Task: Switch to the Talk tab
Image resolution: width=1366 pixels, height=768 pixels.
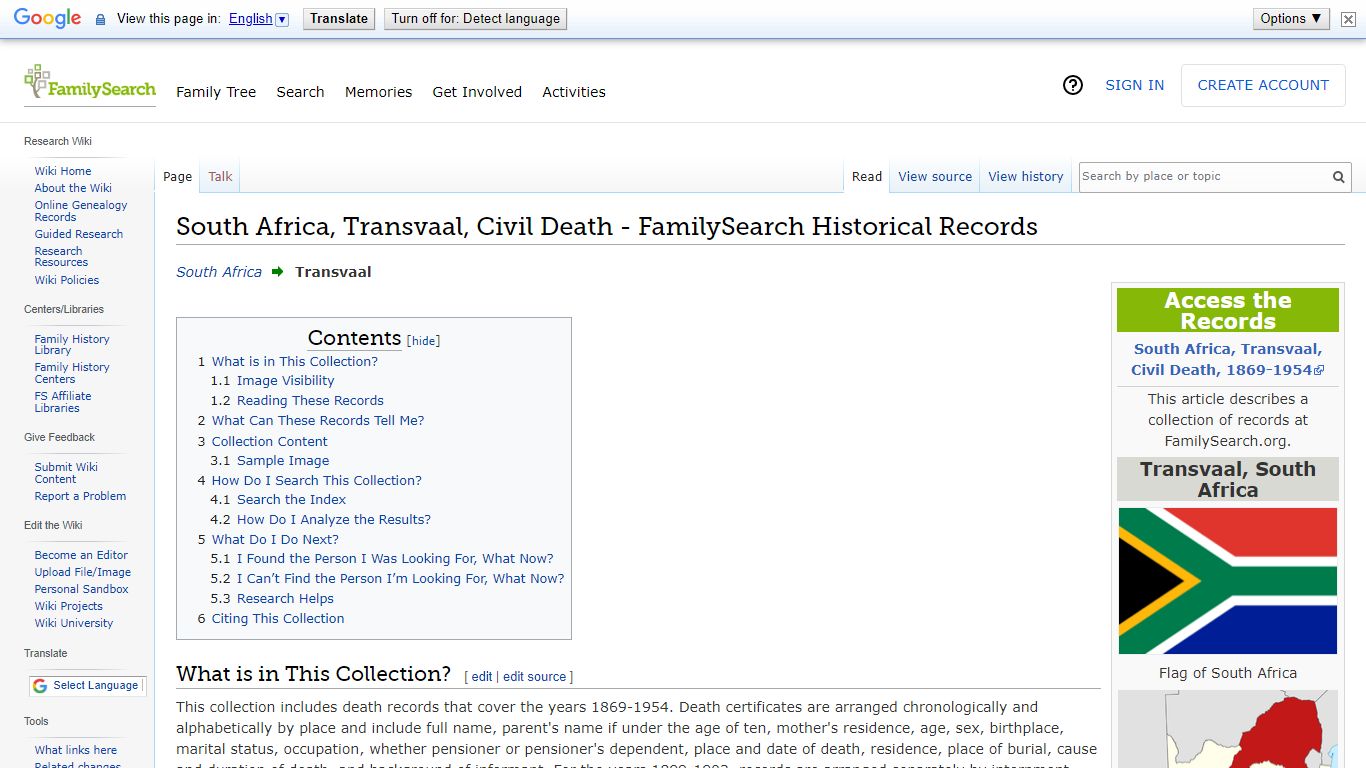Action: tap(220, 177)
